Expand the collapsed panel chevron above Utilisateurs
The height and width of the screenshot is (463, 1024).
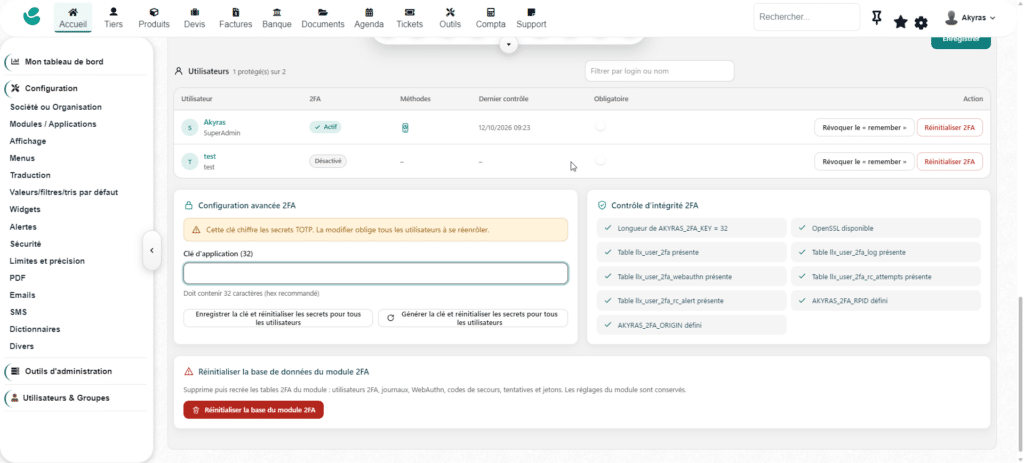(509, 45)
